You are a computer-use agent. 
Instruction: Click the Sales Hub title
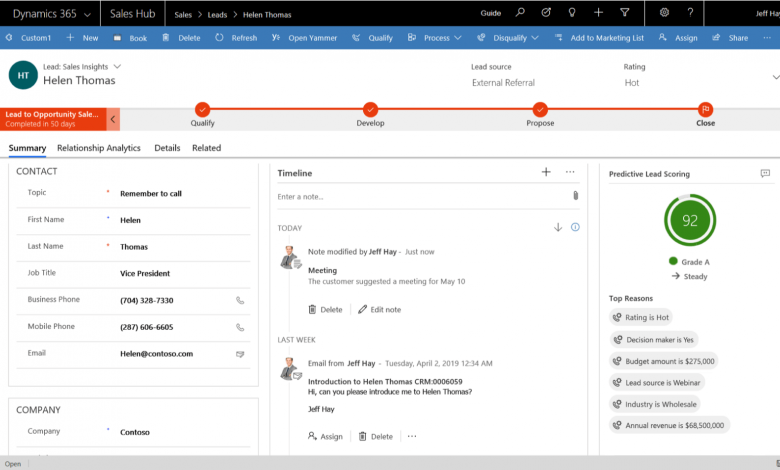tap(132, 14)
